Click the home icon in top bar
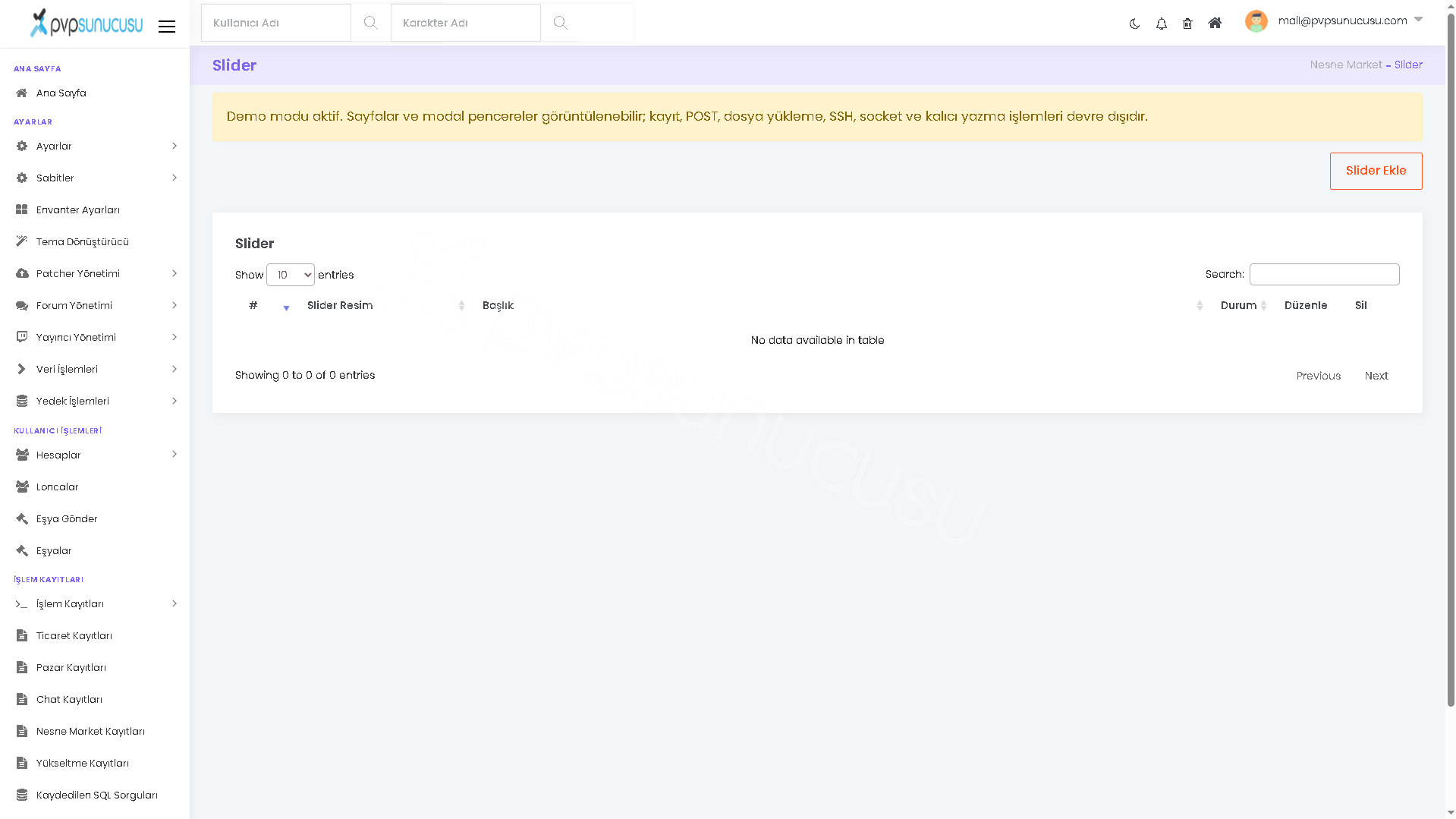The image size is (1456, 819). [x=1215, y=23]
